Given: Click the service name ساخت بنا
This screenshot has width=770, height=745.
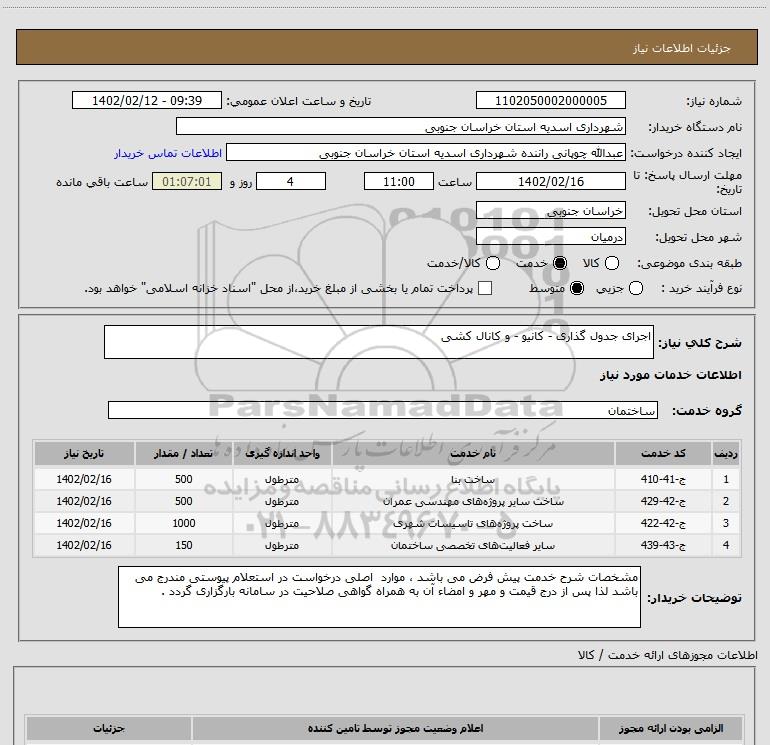Looking at the screenshot, I should [x=473, y=479].
